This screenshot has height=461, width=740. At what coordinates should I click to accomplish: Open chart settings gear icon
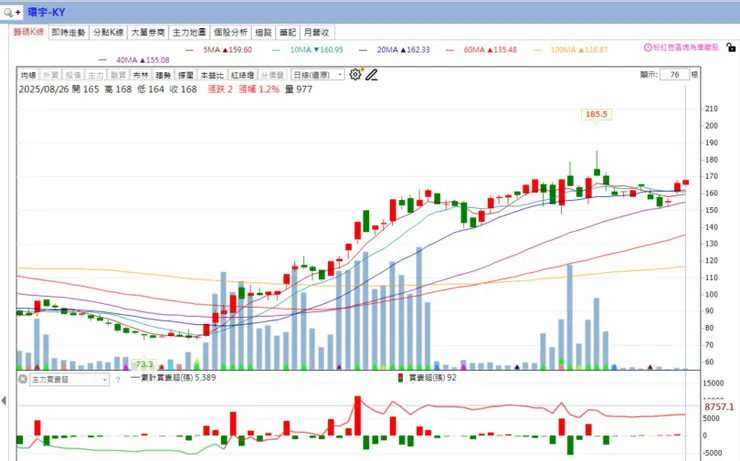pyautogui.click(x=355, y=75)
